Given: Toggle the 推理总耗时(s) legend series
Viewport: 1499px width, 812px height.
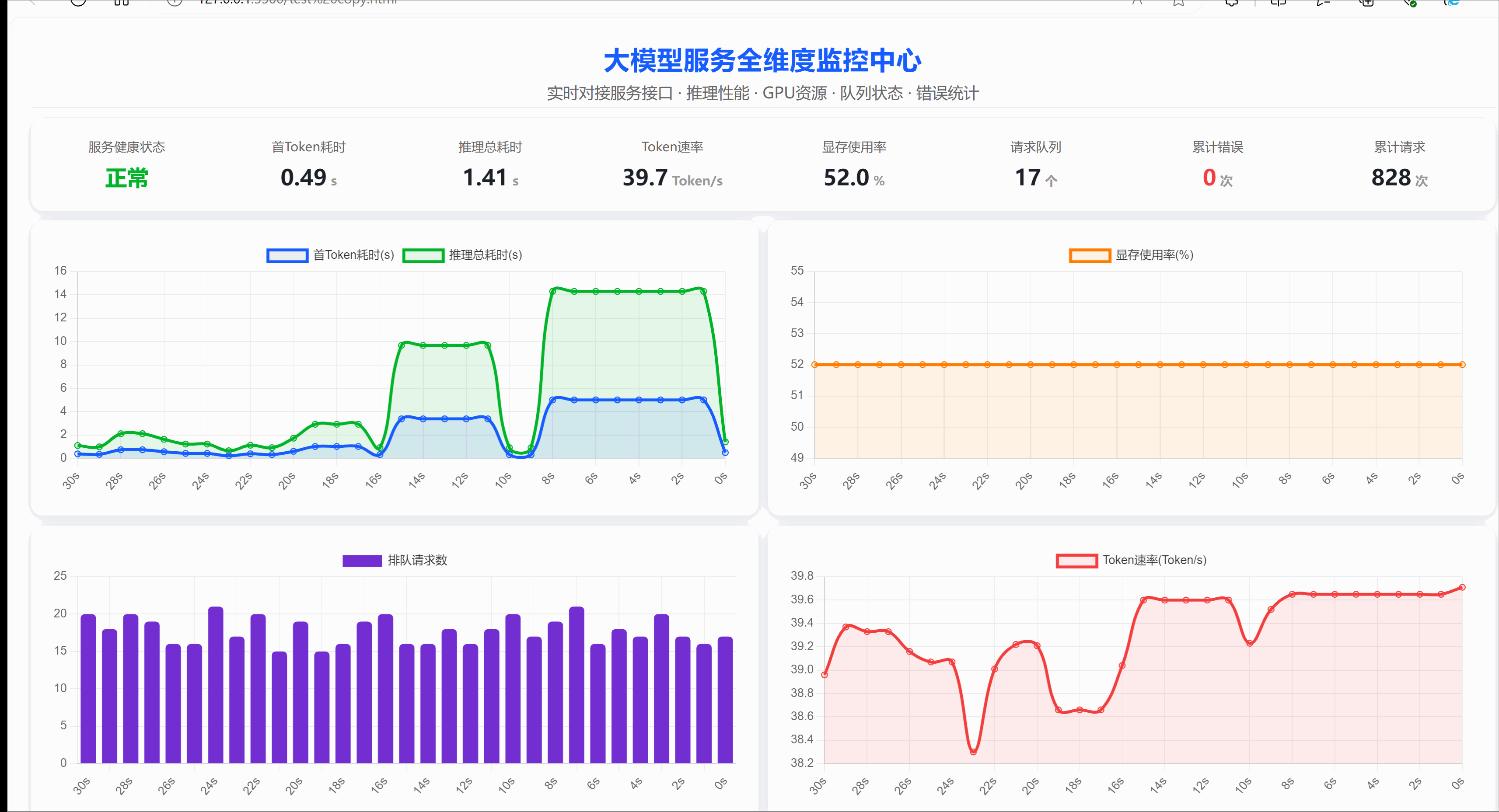Looking at the screenshot, I should tap(463, 255).
